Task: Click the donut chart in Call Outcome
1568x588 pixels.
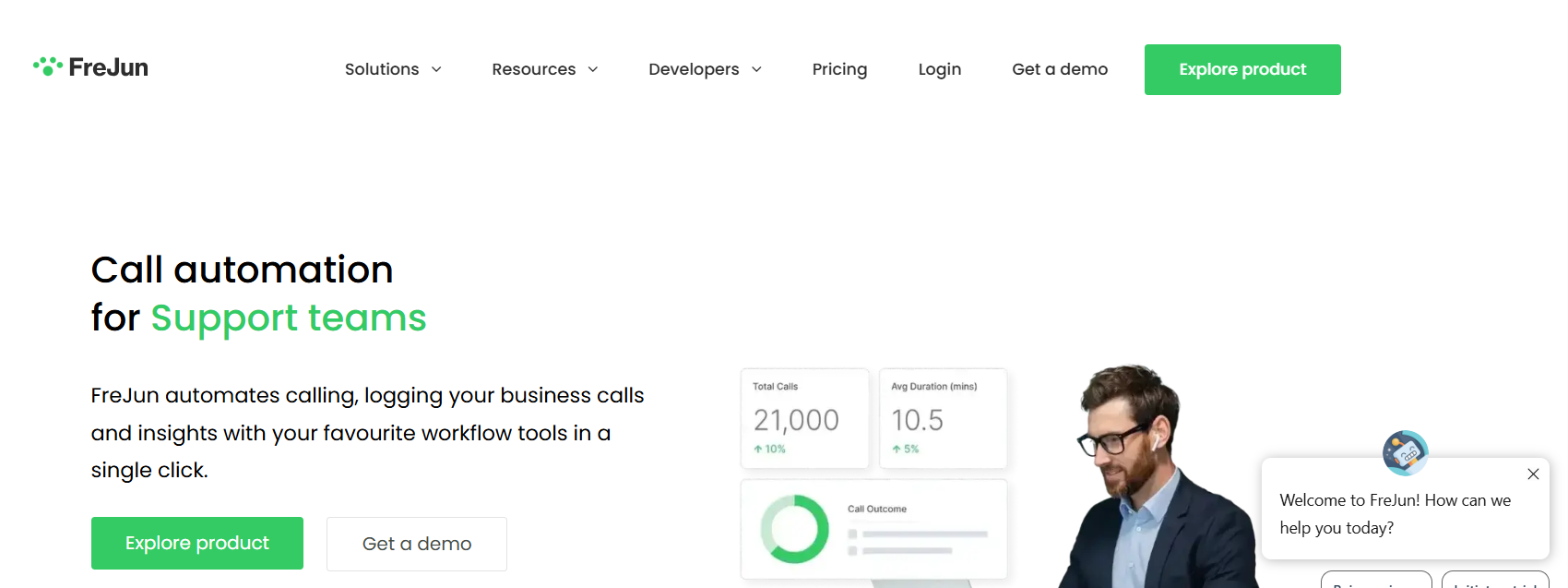Action: 794,529
